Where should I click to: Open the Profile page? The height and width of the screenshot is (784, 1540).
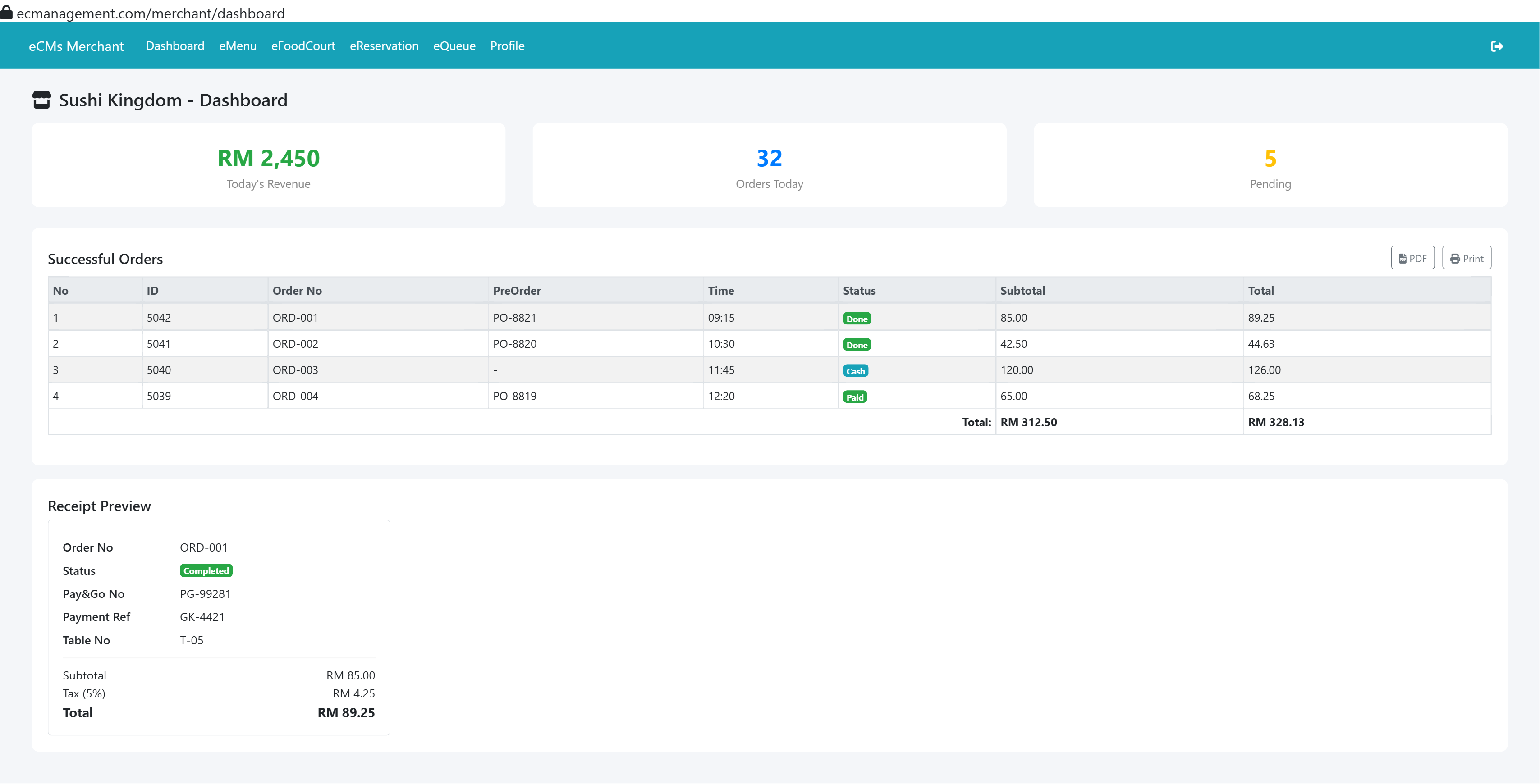pyautogui.click(x=507, y=46)
